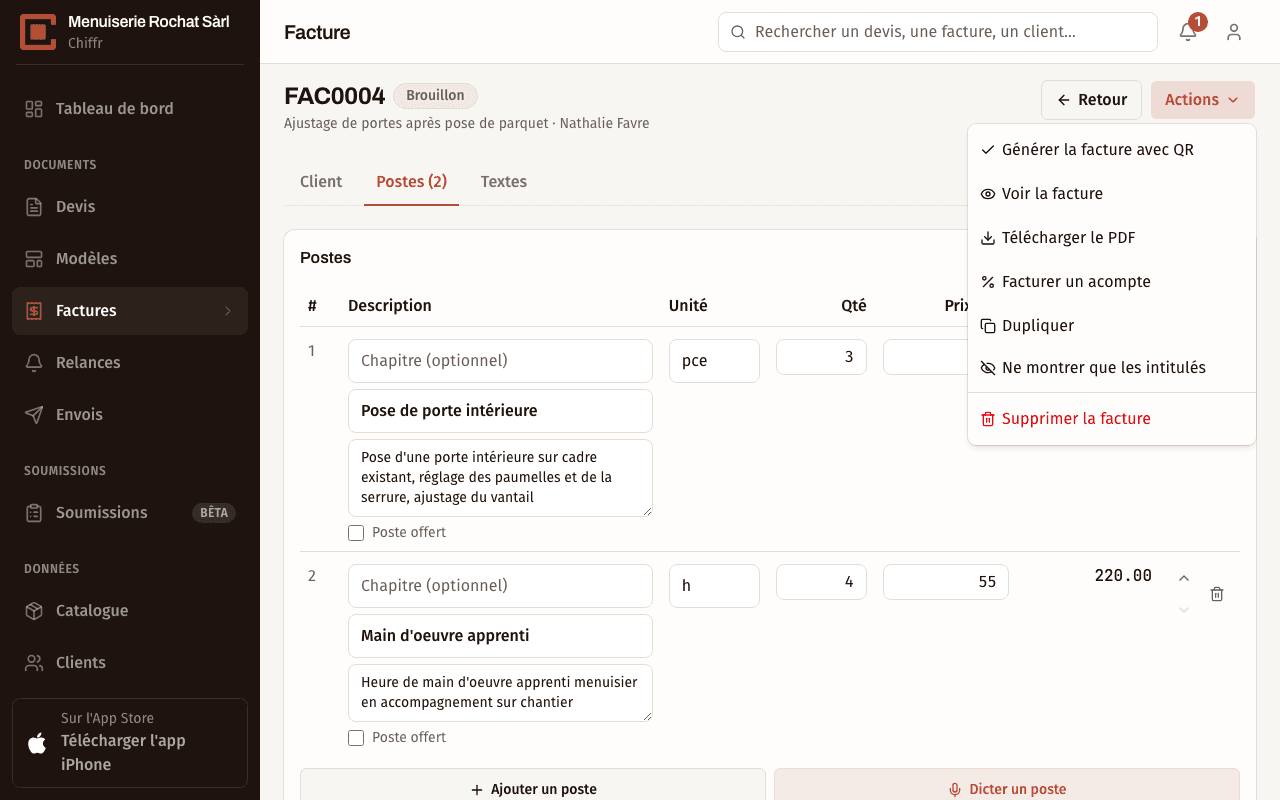Select Supprimer la facture
This screenshot has width=1280, height=800.
[1112, 419]
